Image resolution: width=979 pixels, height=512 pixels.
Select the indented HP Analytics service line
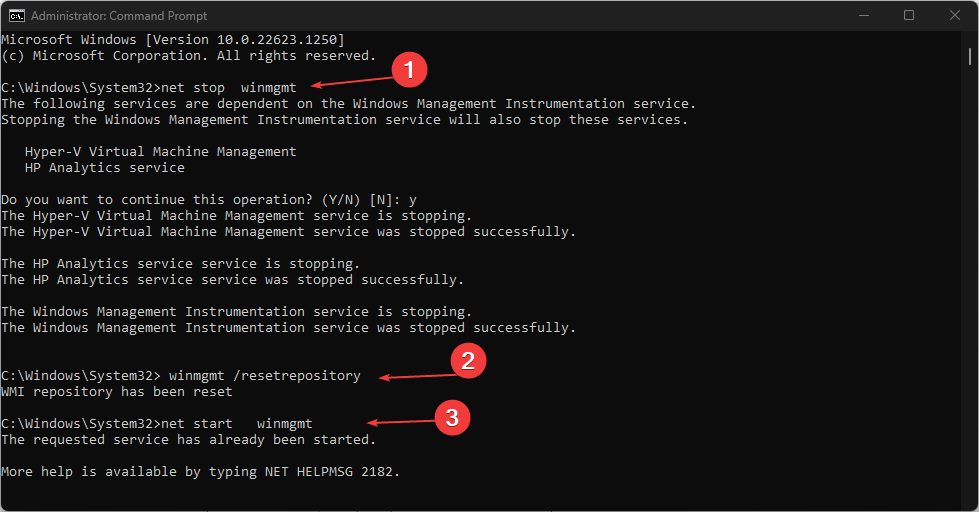coord(105,168)
